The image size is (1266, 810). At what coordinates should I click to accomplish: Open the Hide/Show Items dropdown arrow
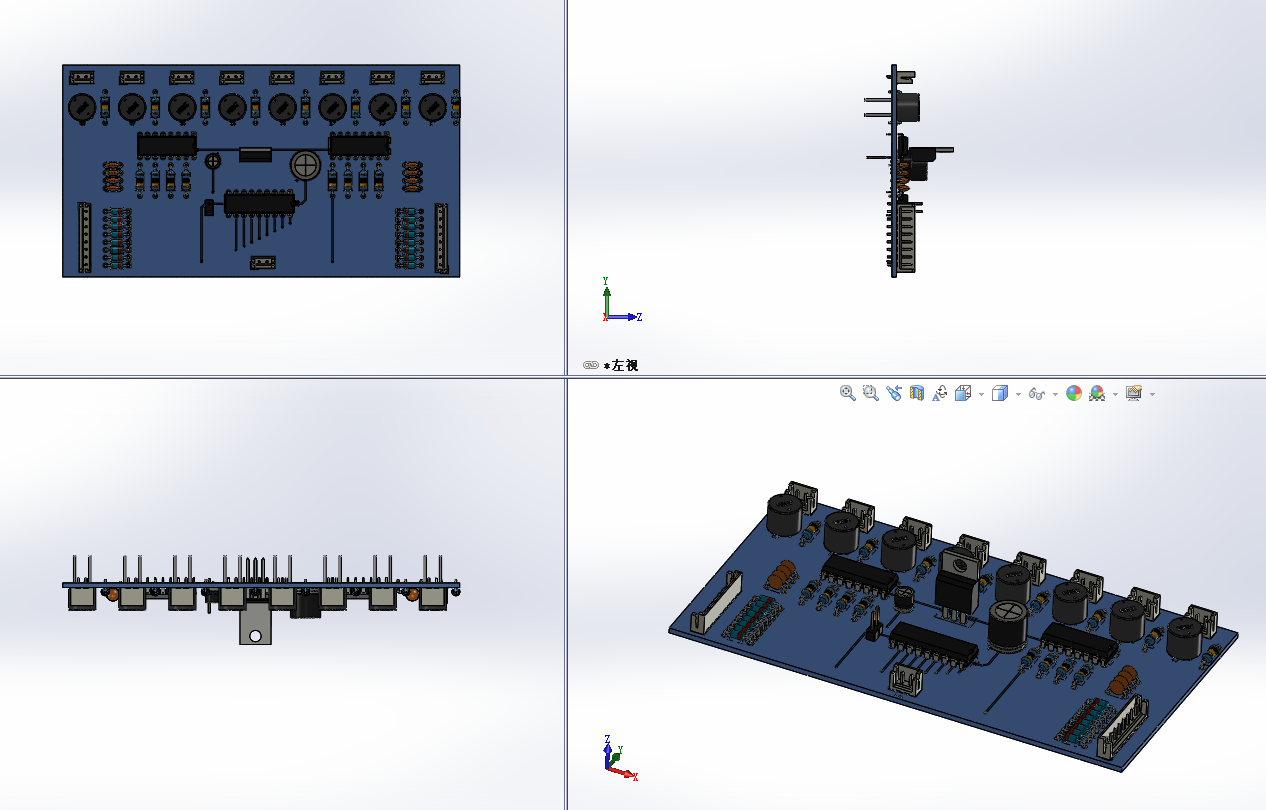coord(1055,395)
